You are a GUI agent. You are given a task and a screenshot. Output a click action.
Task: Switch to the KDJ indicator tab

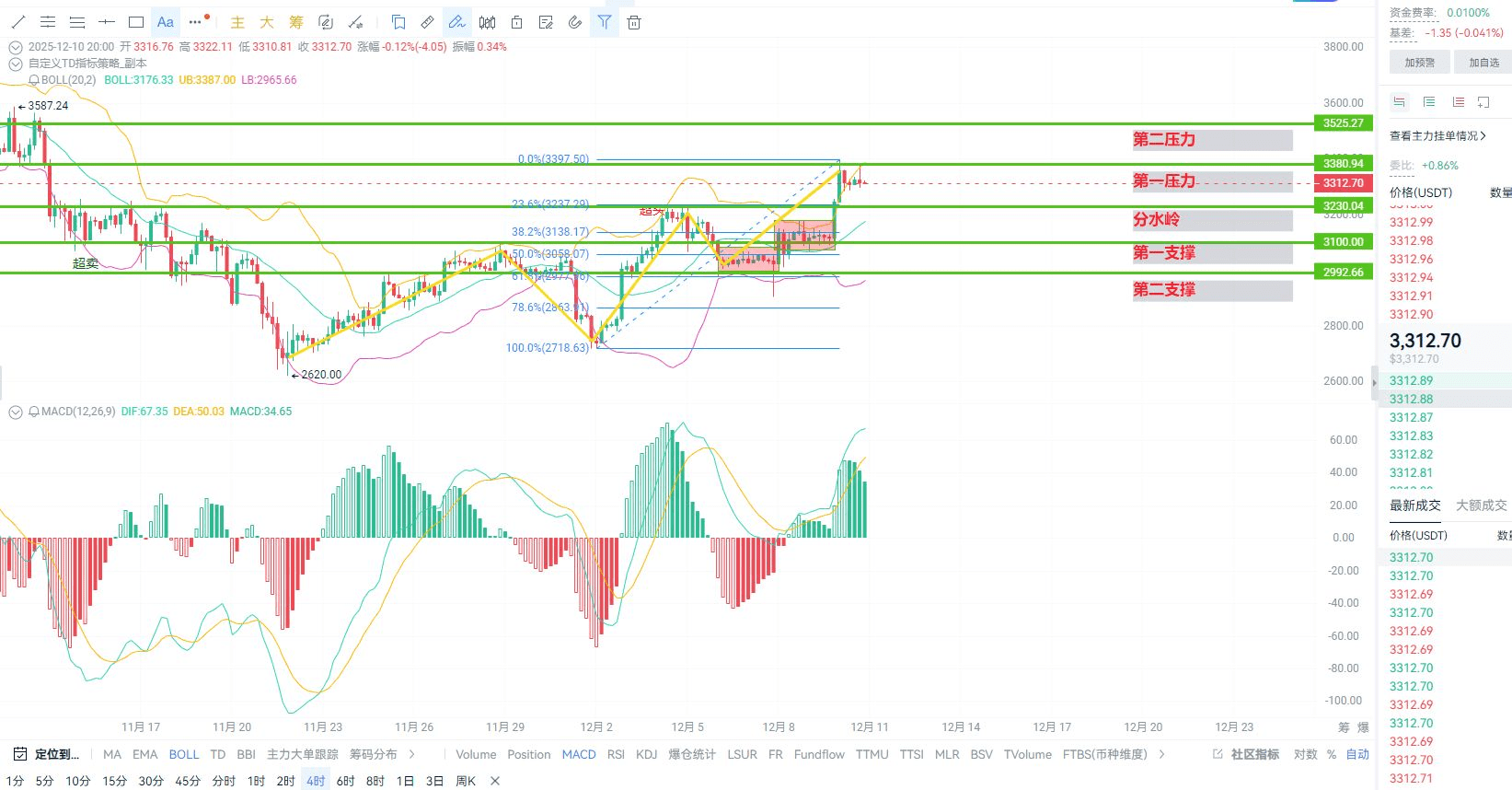(647, 754)
